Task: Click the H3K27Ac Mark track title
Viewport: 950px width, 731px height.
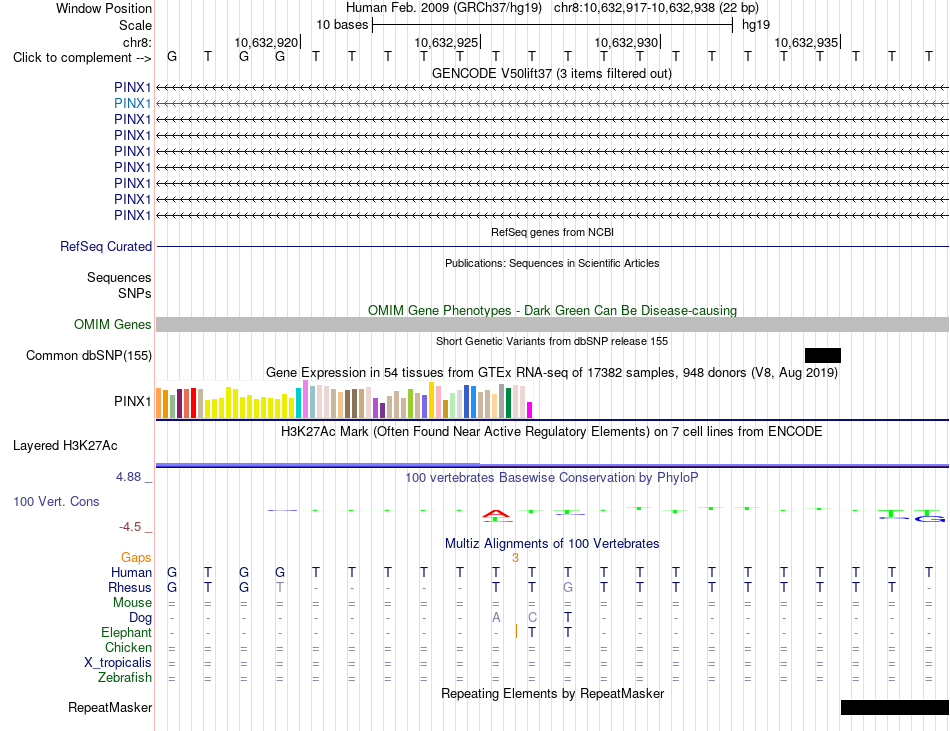Action: click(552, 431)
